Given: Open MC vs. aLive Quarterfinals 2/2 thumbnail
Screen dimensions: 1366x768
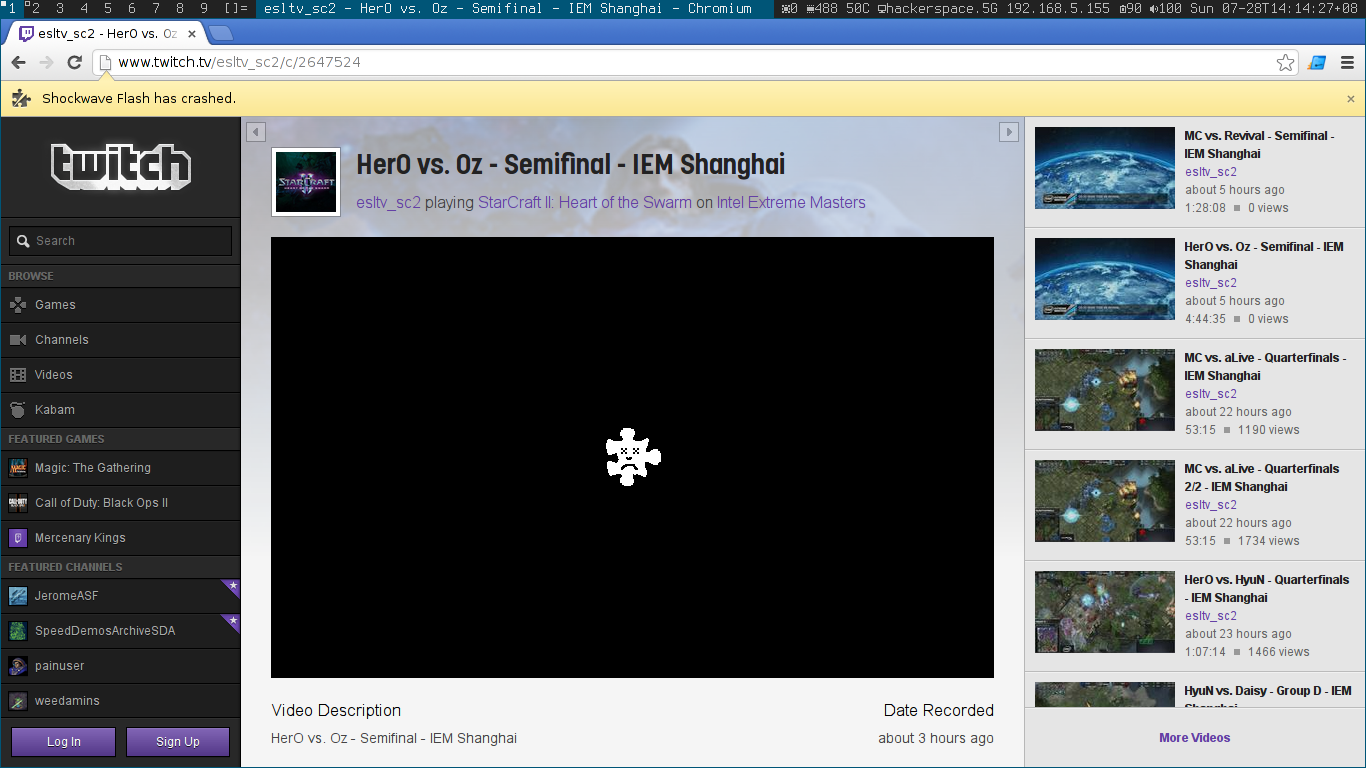Looking at the screenshot, I should click(x=1105, y=501).
